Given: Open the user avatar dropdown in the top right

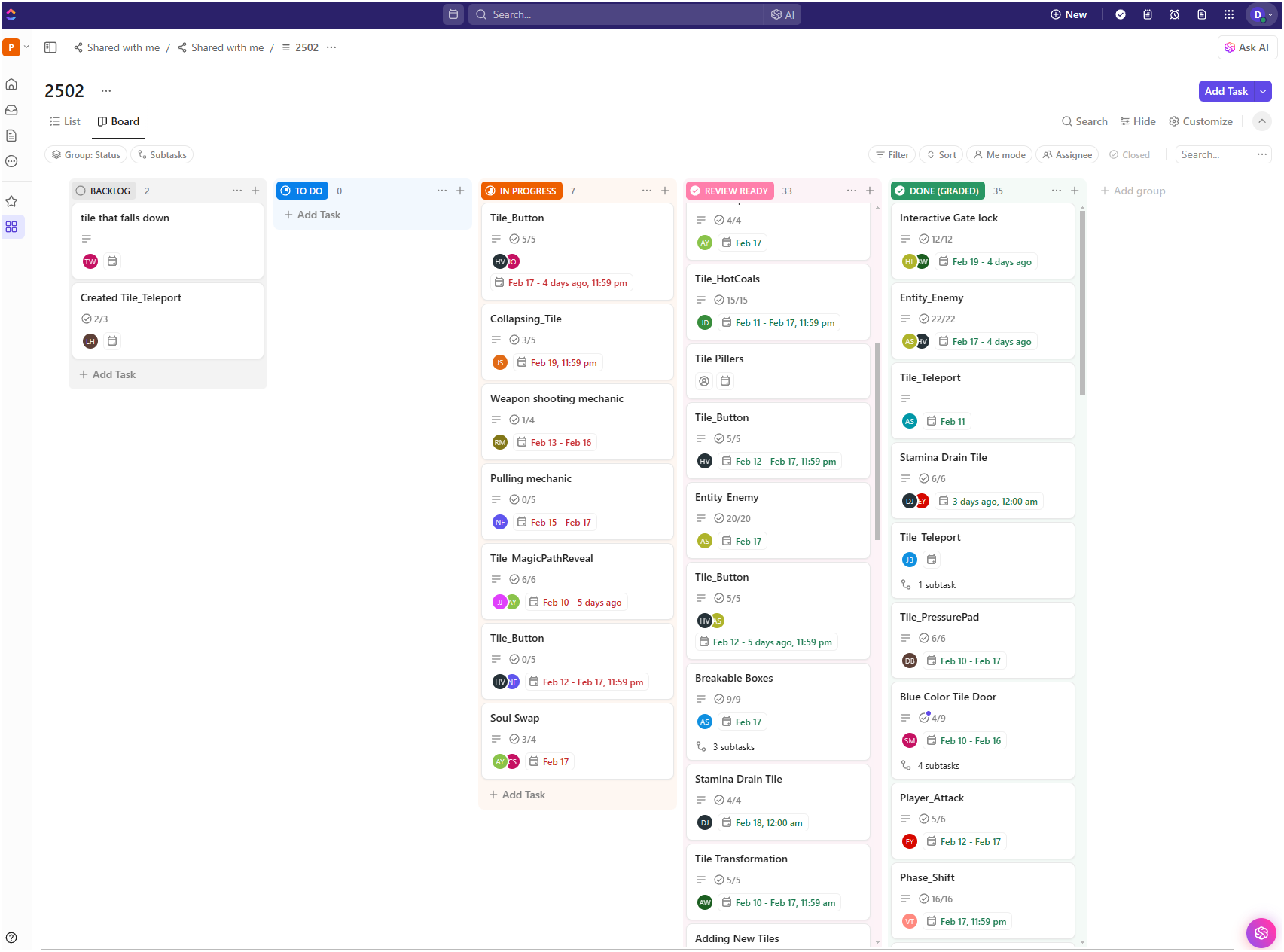Looking at the screenshot, I should coord(1262,14).
